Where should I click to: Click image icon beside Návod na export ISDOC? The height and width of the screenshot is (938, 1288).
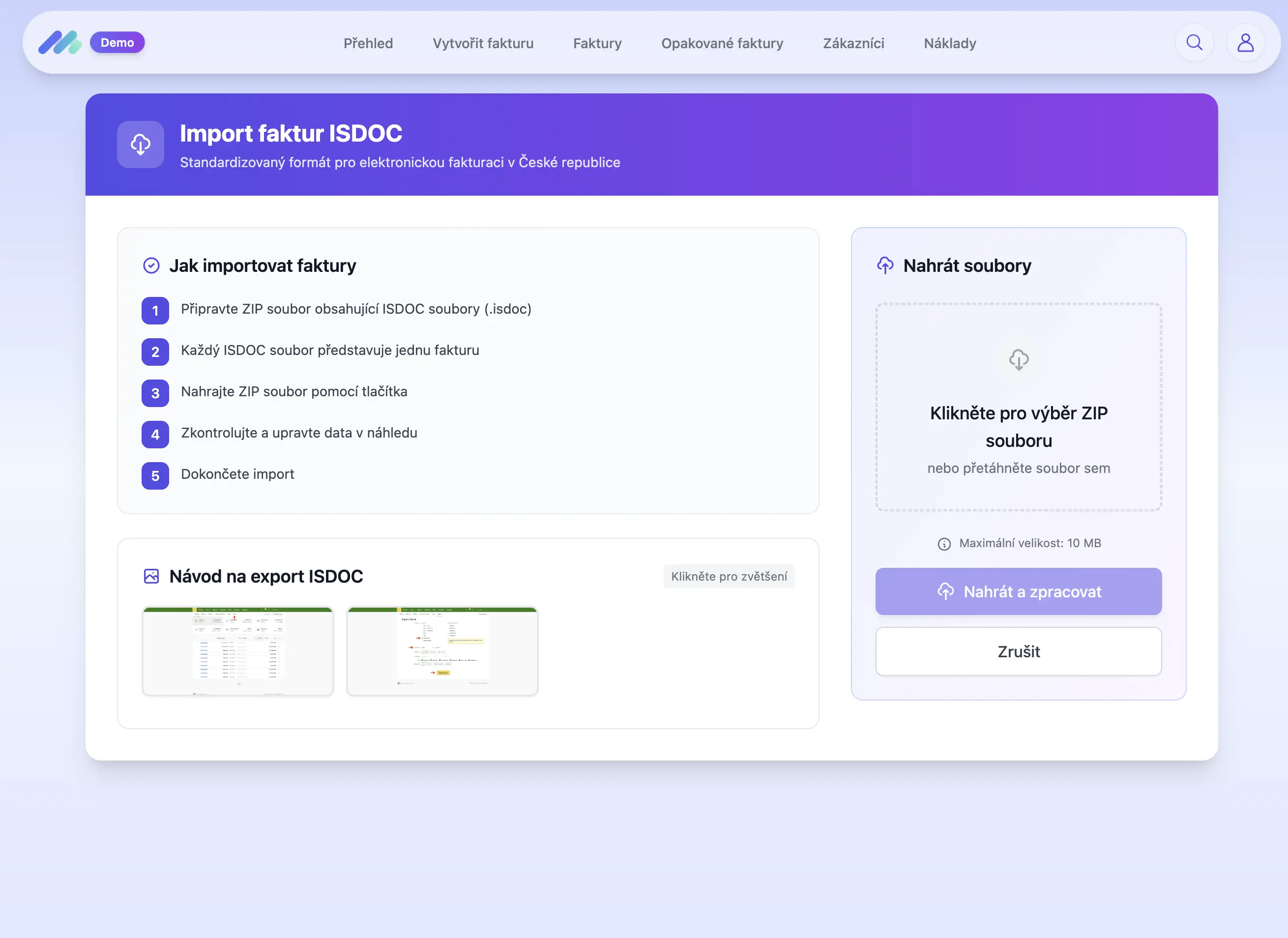click(151, 576)
